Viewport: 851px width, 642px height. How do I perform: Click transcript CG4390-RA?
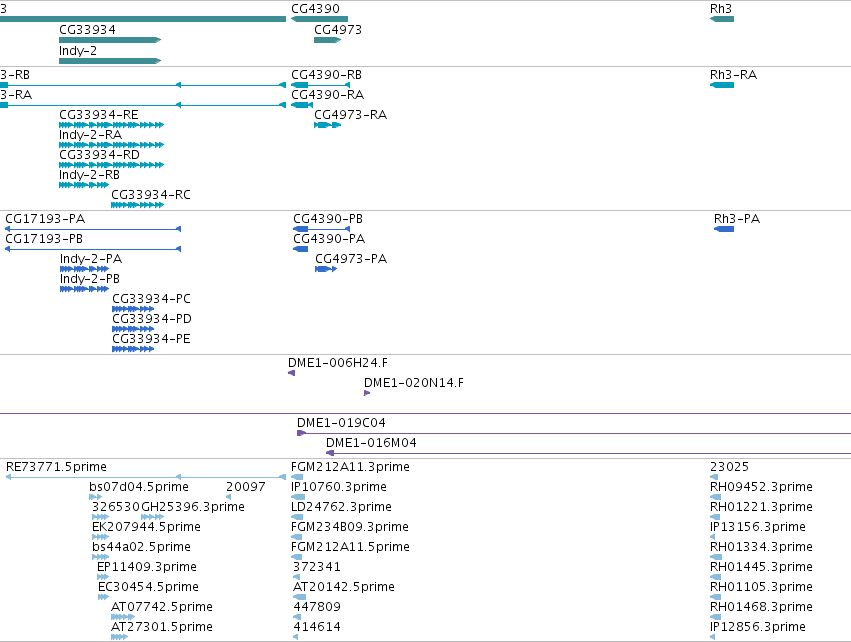302,105
